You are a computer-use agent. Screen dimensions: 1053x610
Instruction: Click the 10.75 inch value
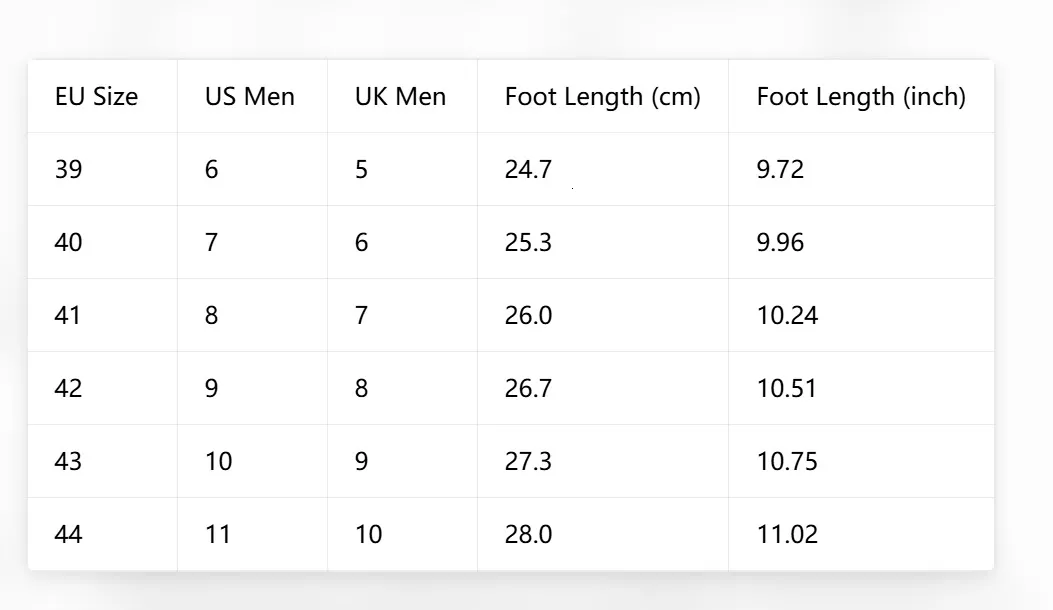[x=788, y=462]
